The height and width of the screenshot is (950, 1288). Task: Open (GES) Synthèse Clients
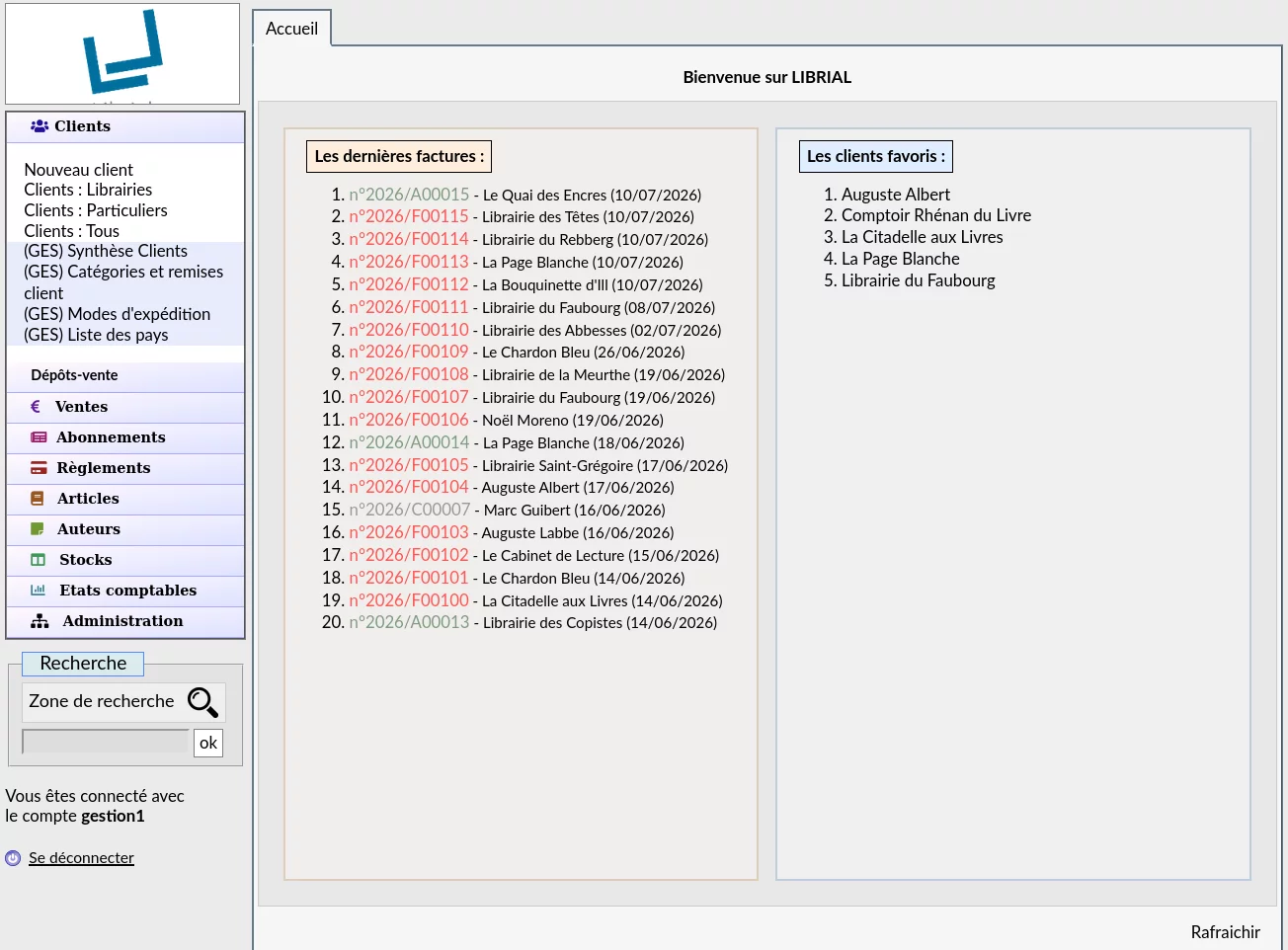point(106,251)
